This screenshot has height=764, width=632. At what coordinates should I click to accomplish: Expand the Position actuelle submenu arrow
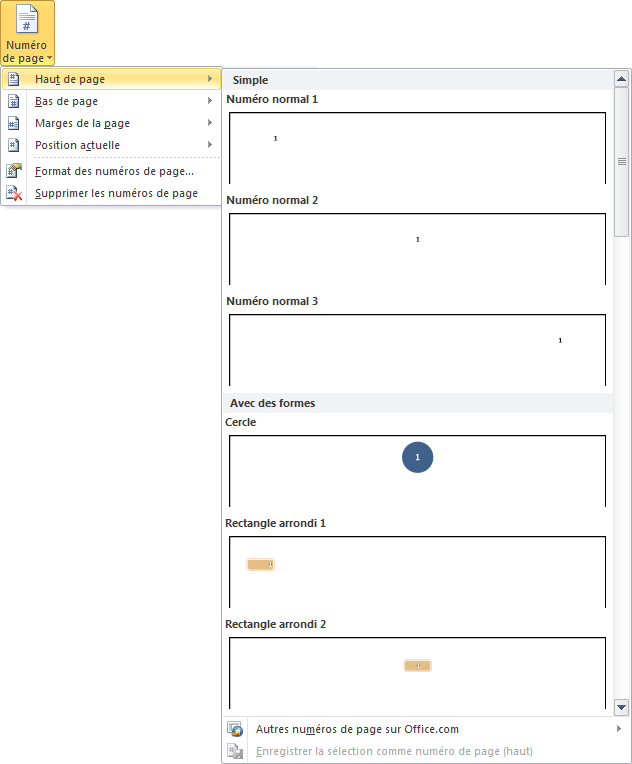[210, 145]
